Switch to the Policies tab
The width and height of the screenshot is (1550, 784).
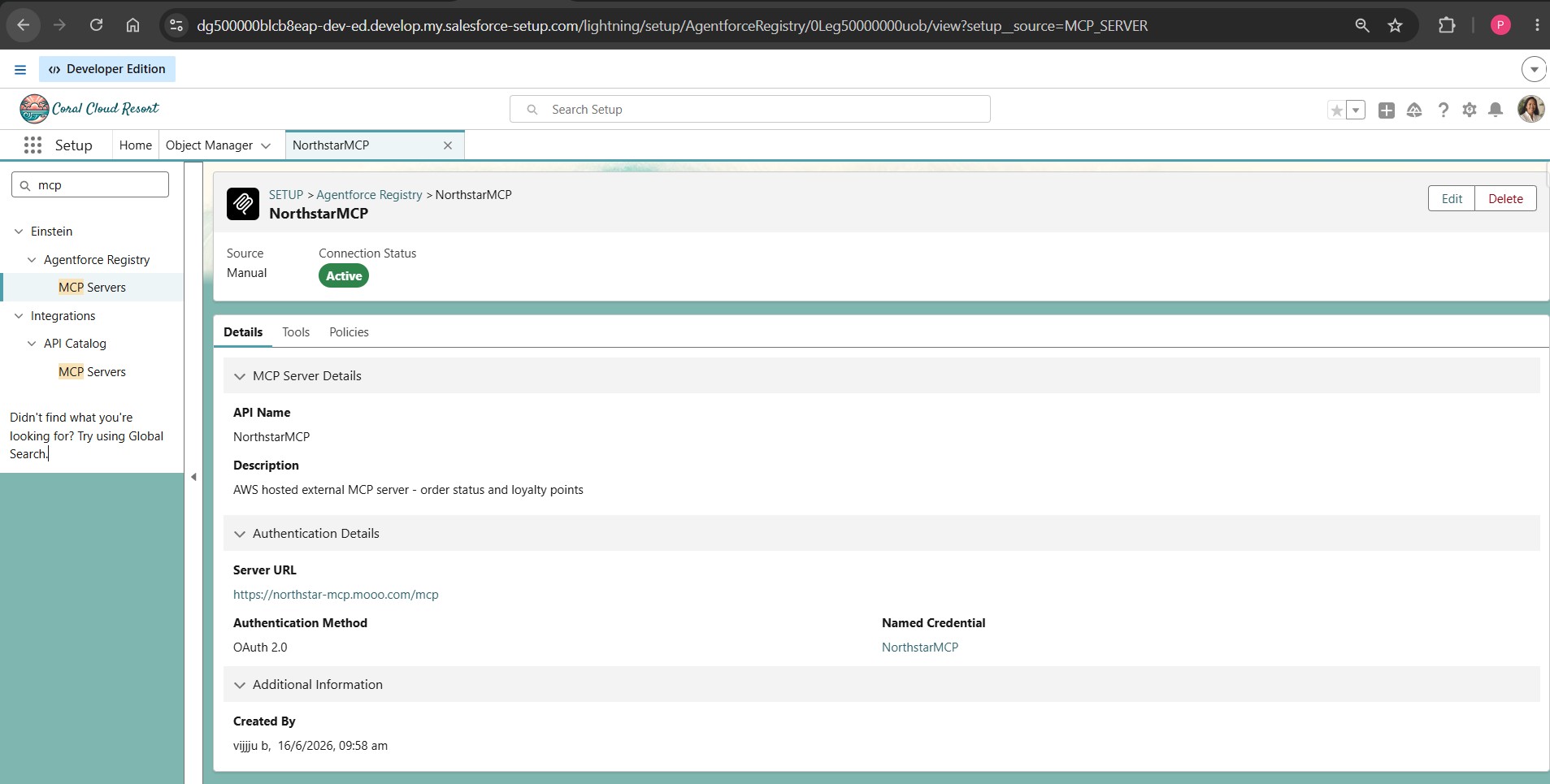(x=349, y=332)
